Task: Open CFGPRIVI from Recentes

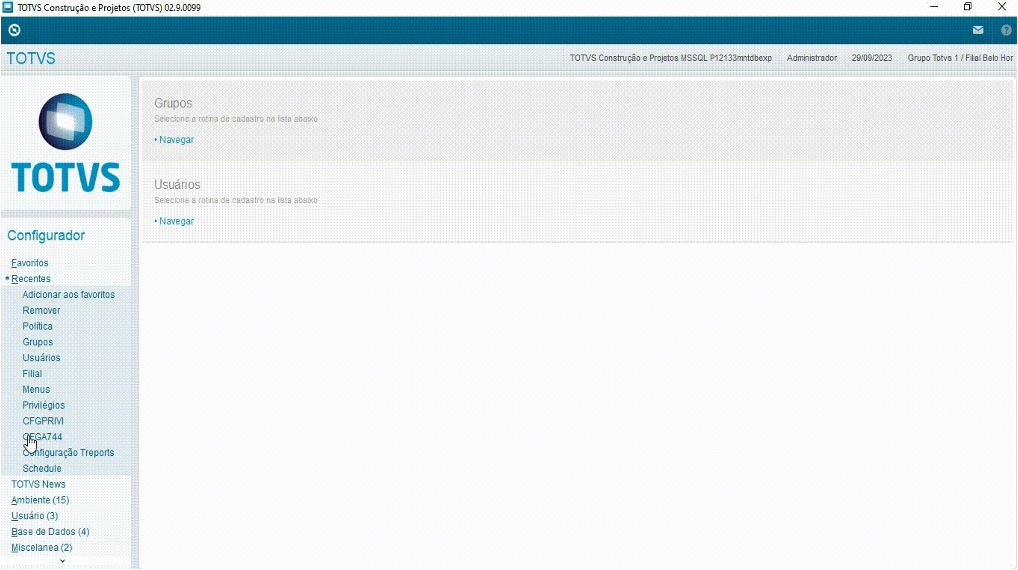Action: (43, 421)
